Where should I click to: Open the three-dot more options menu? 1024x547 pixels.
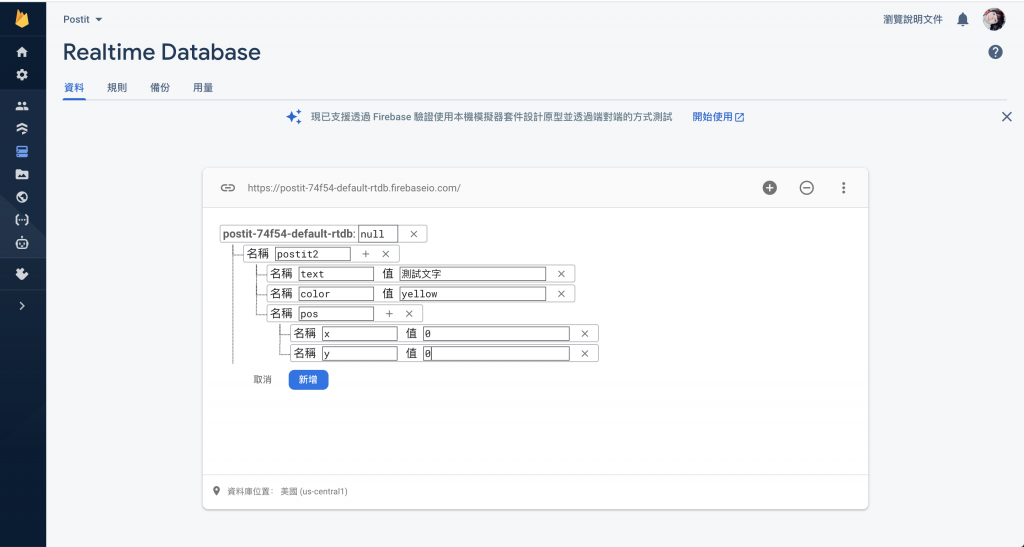pos(843,188)
